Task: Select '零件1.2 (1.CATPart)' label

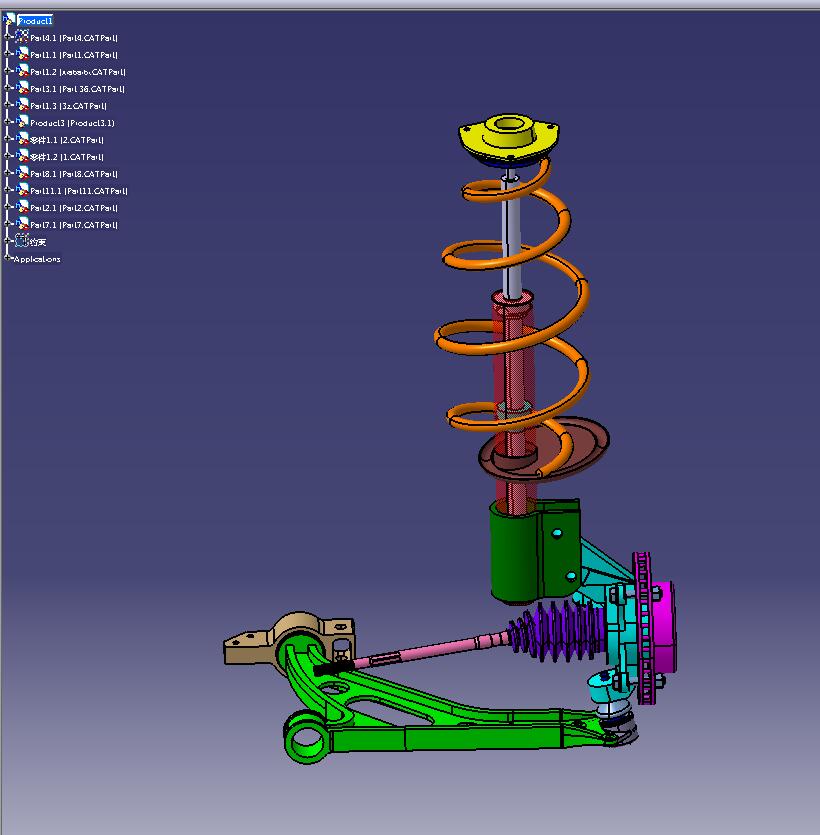Action: click(67, 157)
